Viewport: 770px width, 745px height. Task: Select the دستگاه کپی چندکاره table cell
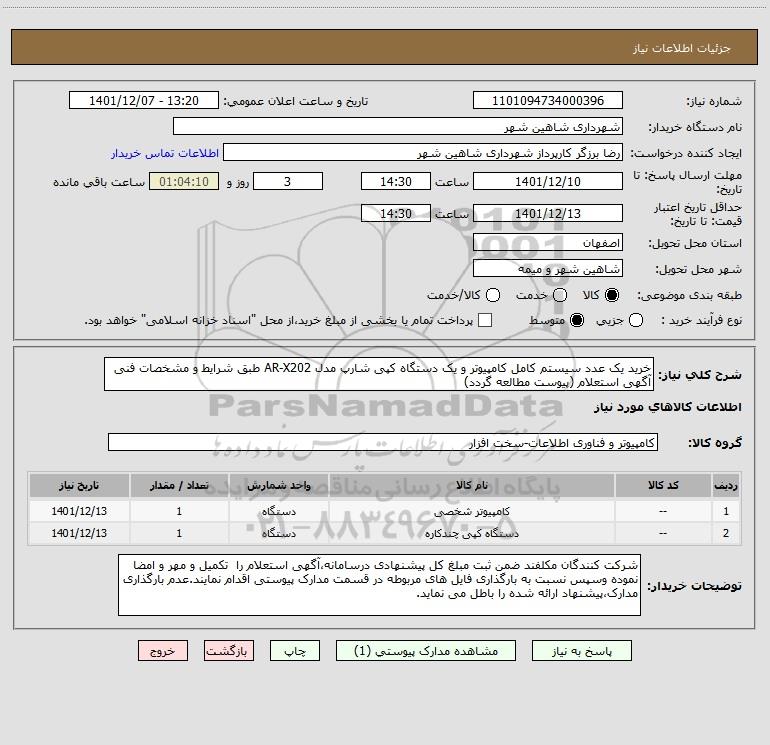pyautogui.click(x=471, y=533)
